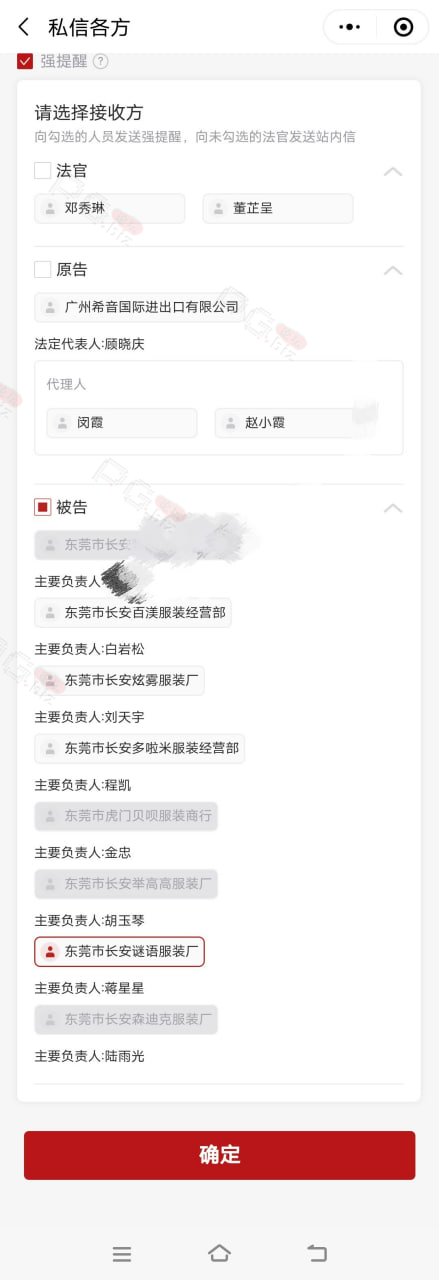
Task: Uncheck the 强提醒 checkbox
Action: click(25, 61)
